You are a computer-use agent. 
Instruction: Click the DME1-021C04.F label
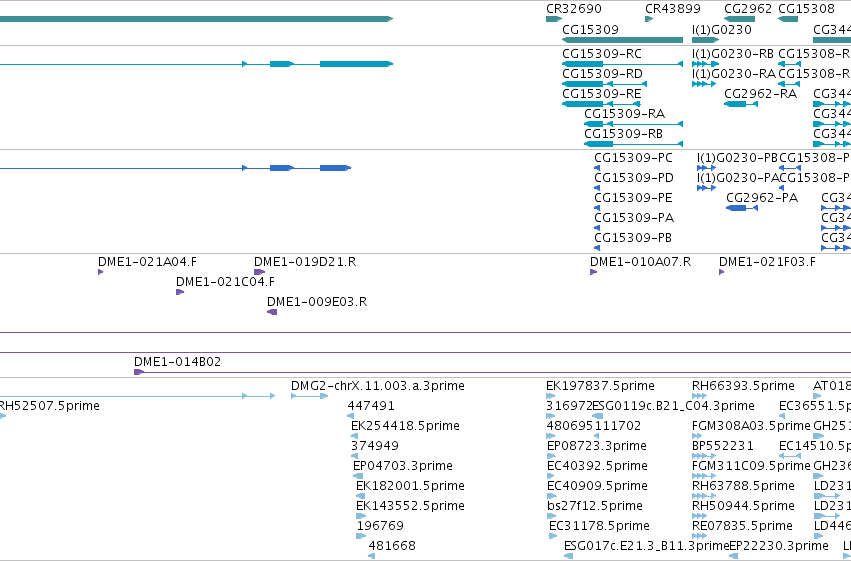(x=225, y=282)
